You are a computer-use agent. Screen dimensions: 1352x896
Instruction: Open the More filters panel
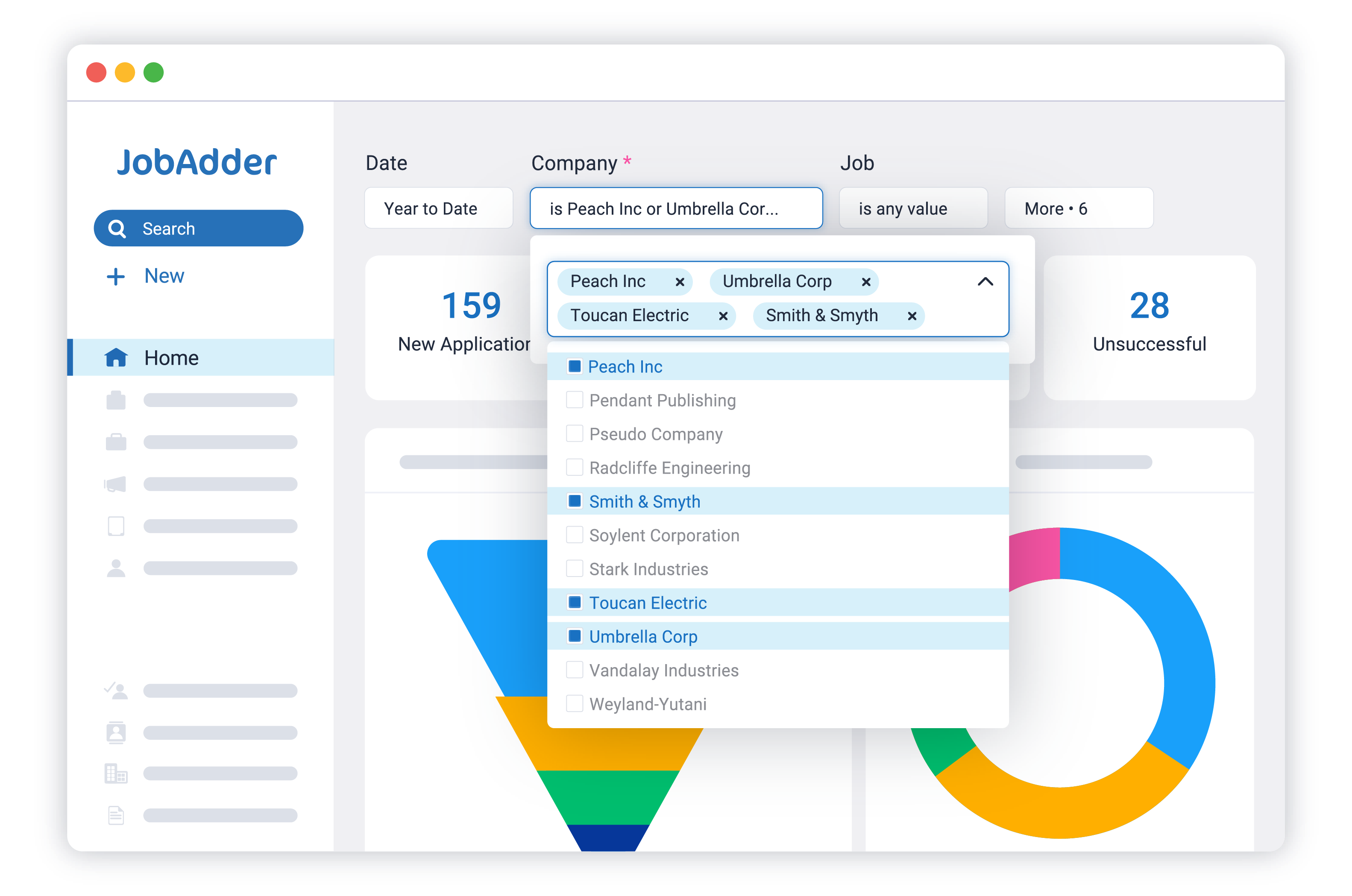(x=1078, y=208)
